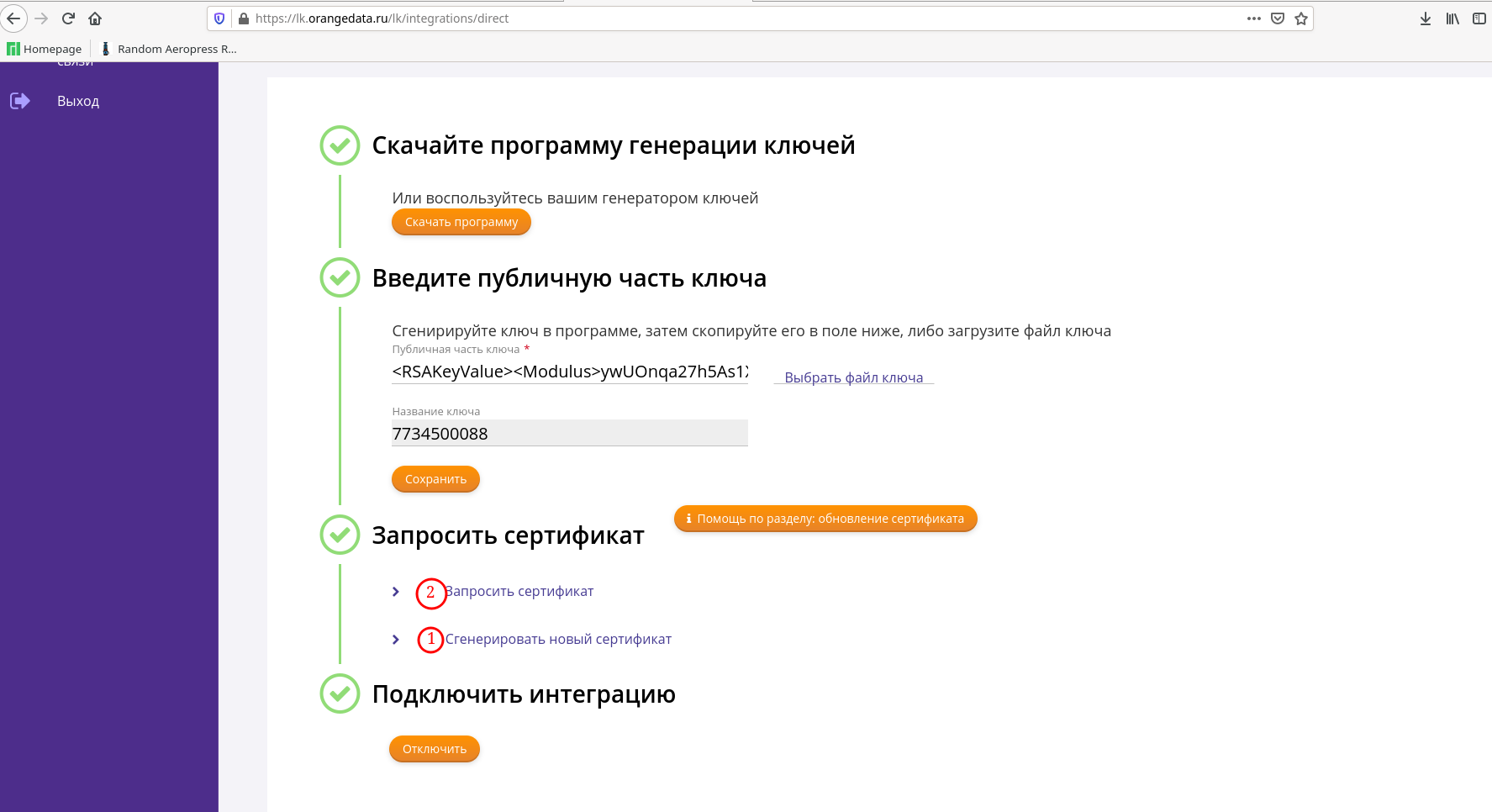1492x812 pixels.
Task: Open the browser home page icon
Action: 95,18
